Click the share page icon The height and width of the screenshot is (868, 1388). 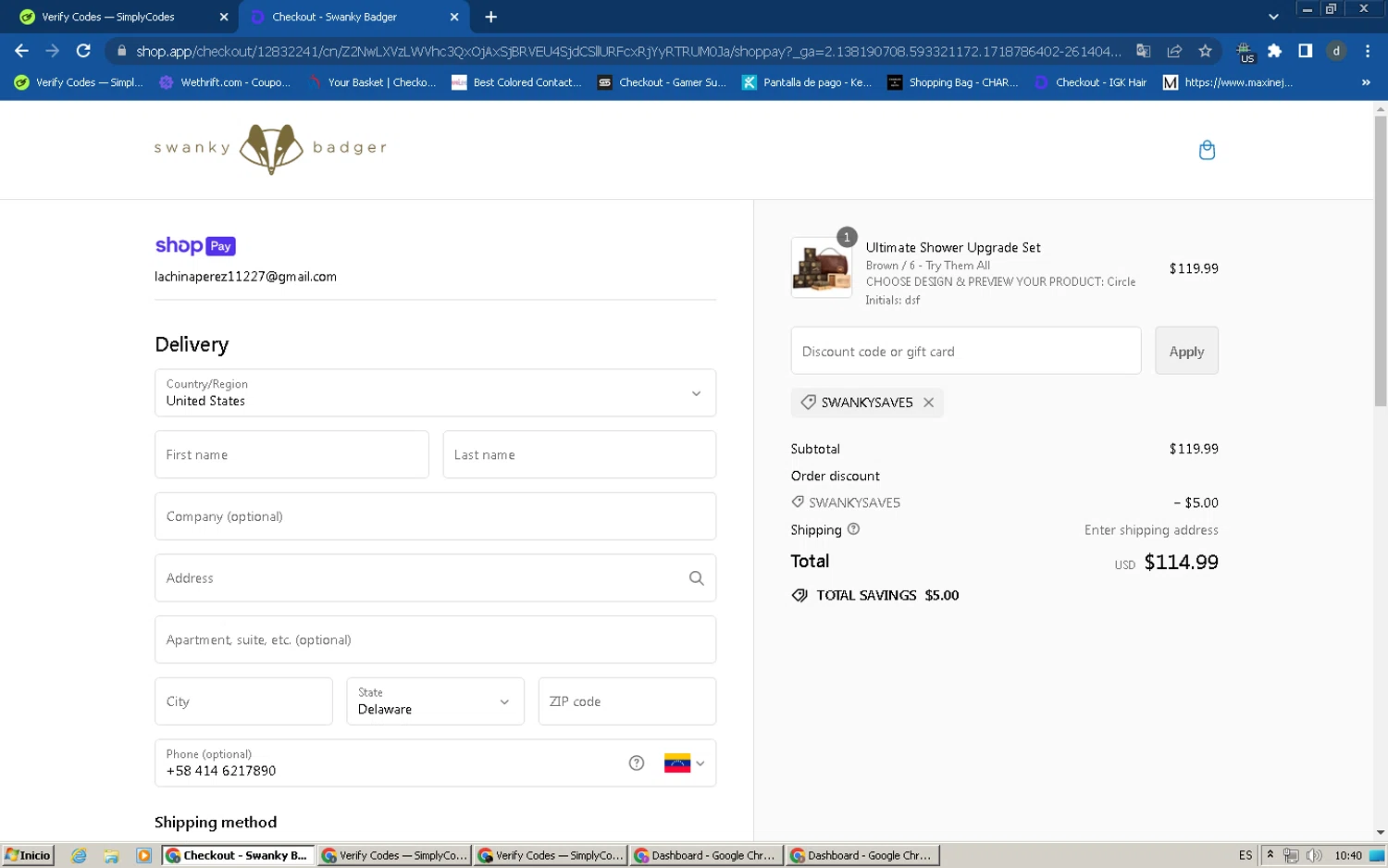pos(1174,51)
